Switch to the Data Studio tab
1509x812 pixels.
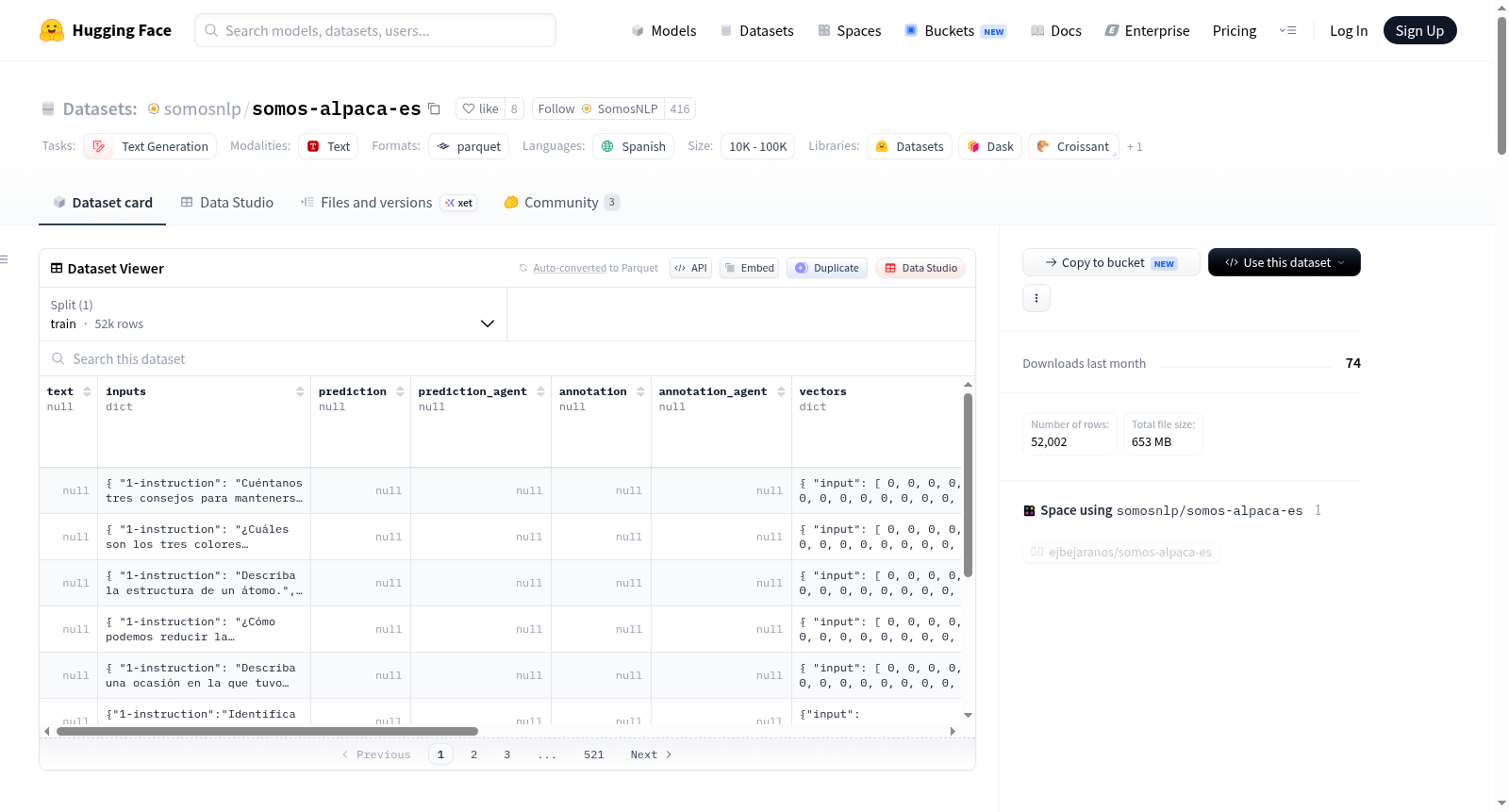(x=227, y=202)
